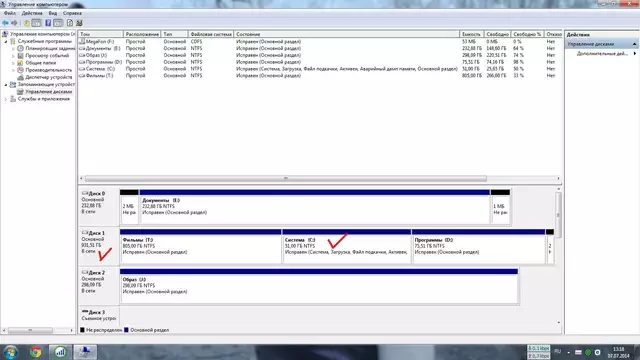
Task: Select Планировщик заданий clock icon in tree
Action: click(x=20, y=48)
